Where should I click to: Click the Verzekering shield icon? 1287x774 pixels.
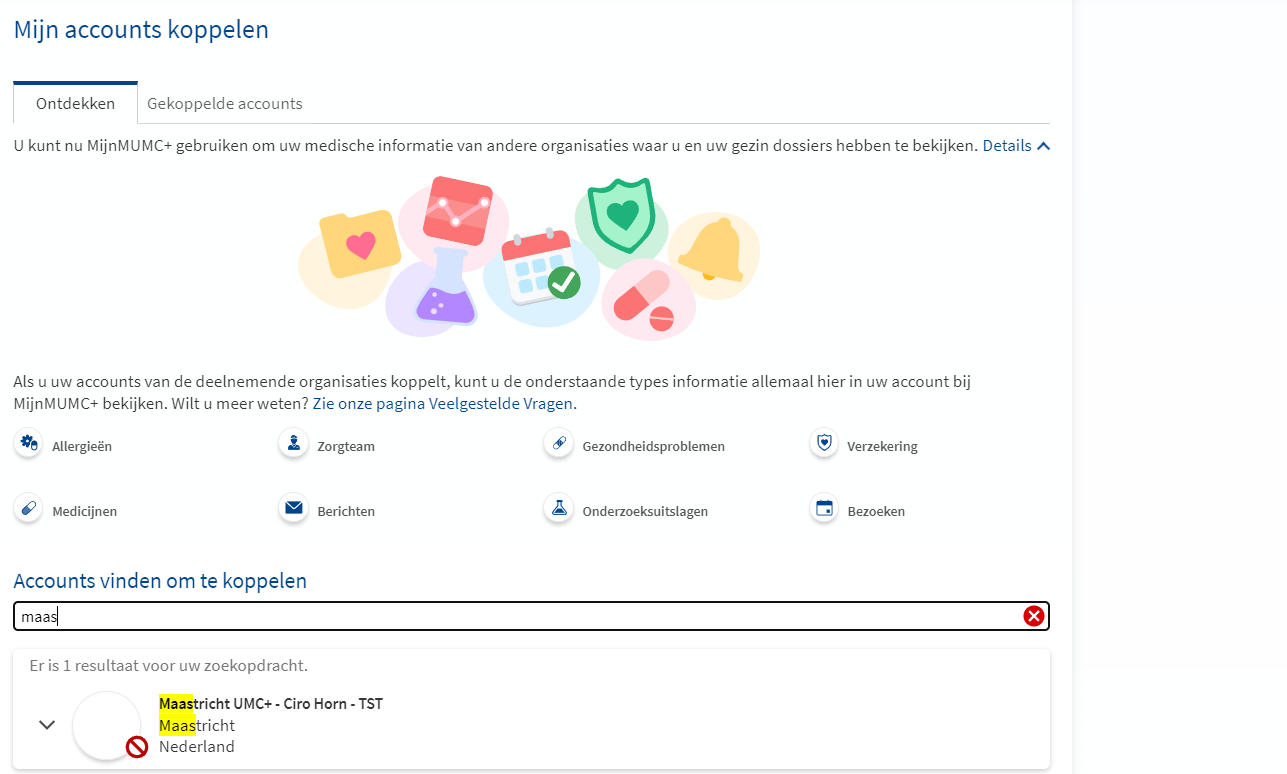[x=824, y=443]
